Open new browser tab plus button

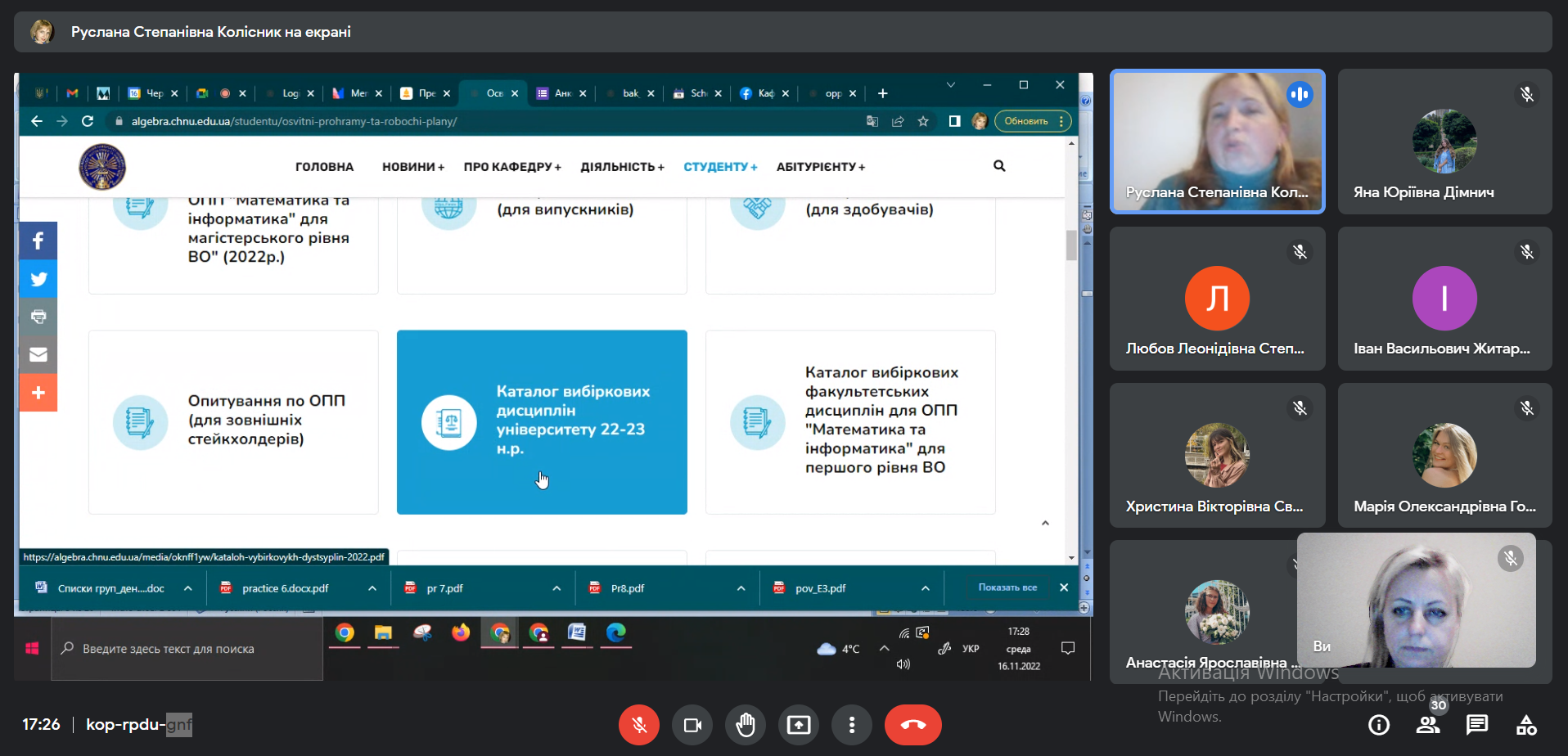(882, 93)
